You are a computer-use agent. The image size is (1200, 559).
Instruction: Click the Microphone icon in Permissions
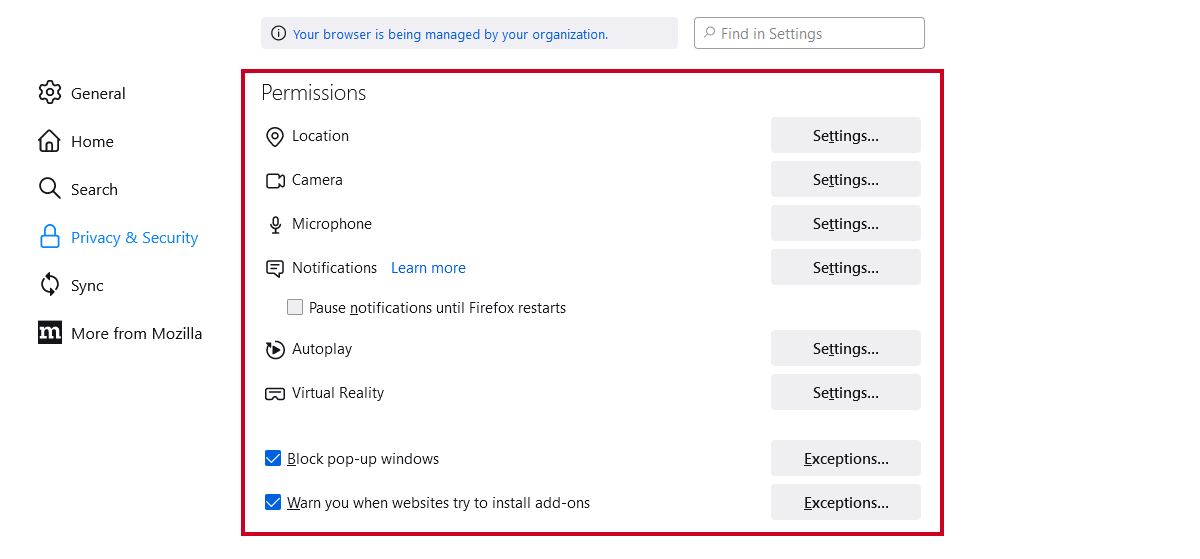pyautogui.click(x=275, y=225)
